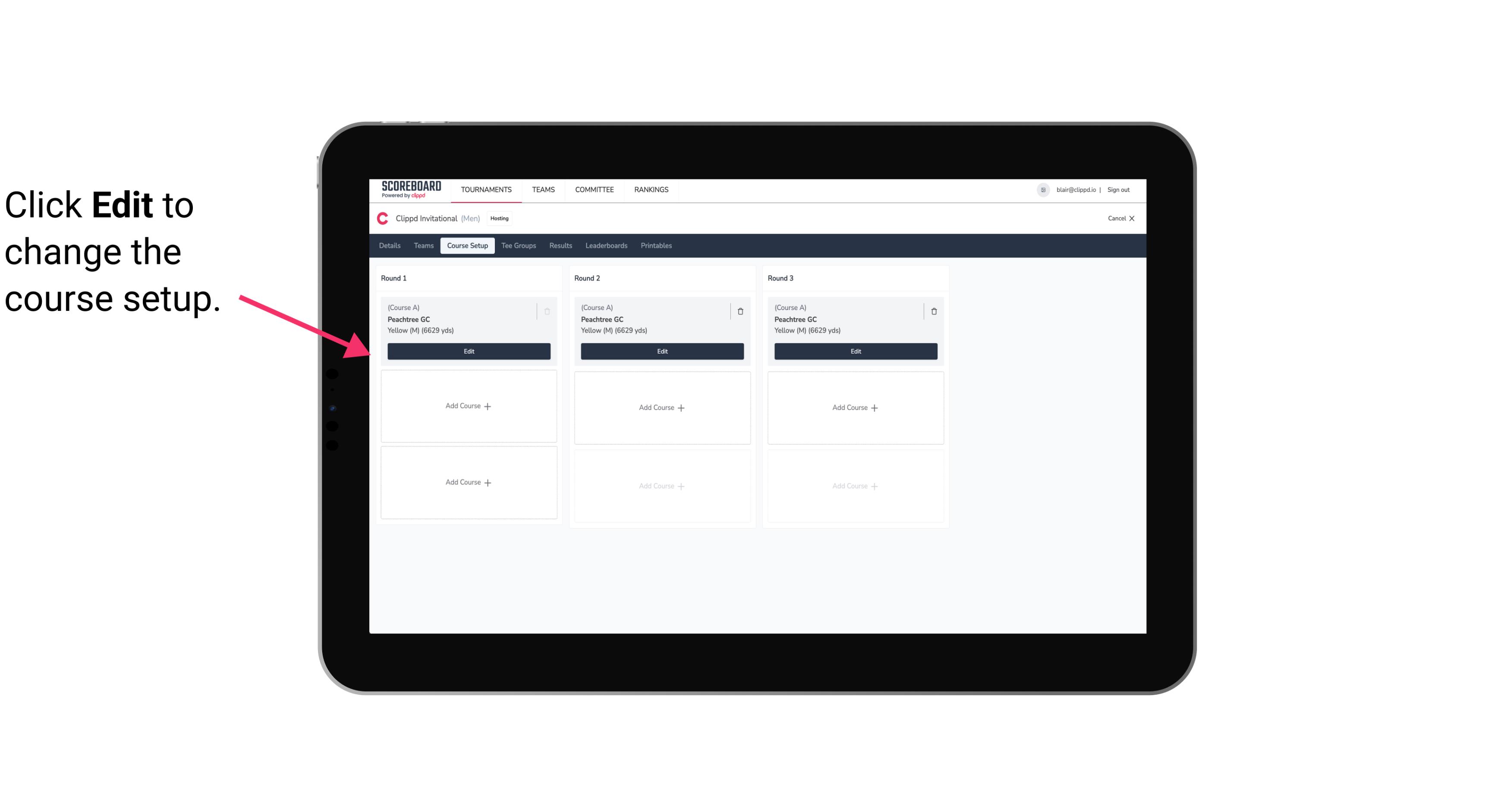Click the delete icon for Round 1 course
This screenshot has height=812, width=1510.
click(x=548, y=311)
